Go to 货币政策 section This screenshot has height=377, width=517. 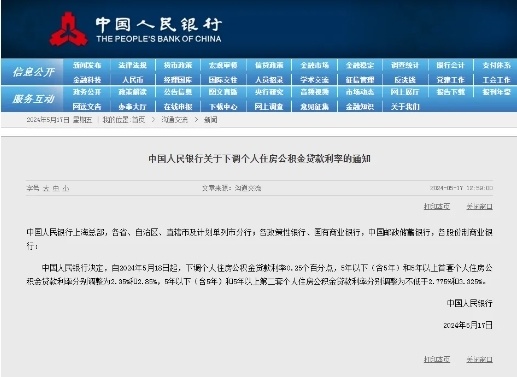point(178,65)
